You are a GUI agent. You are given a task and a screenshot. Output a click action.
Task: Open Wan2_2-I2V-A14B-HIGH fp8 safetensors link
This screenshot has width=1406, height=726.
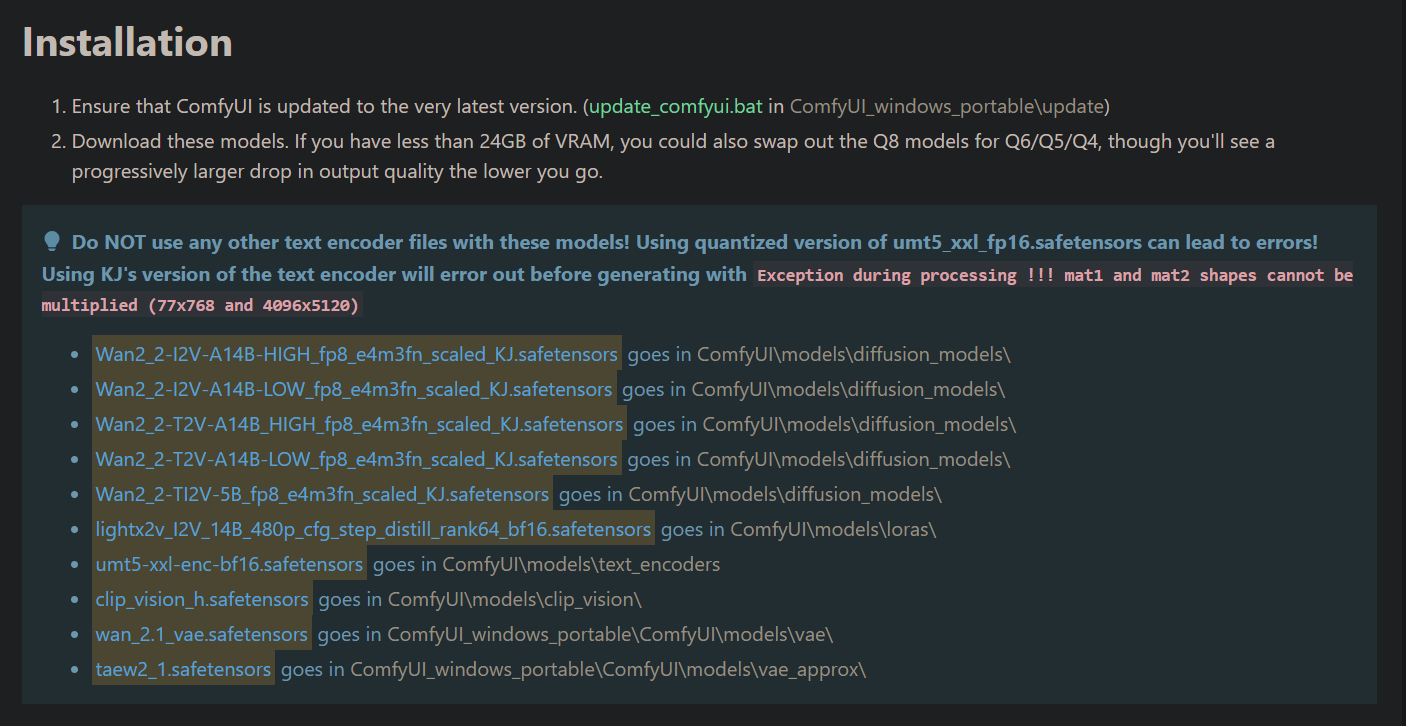click(x=357, y=354)
